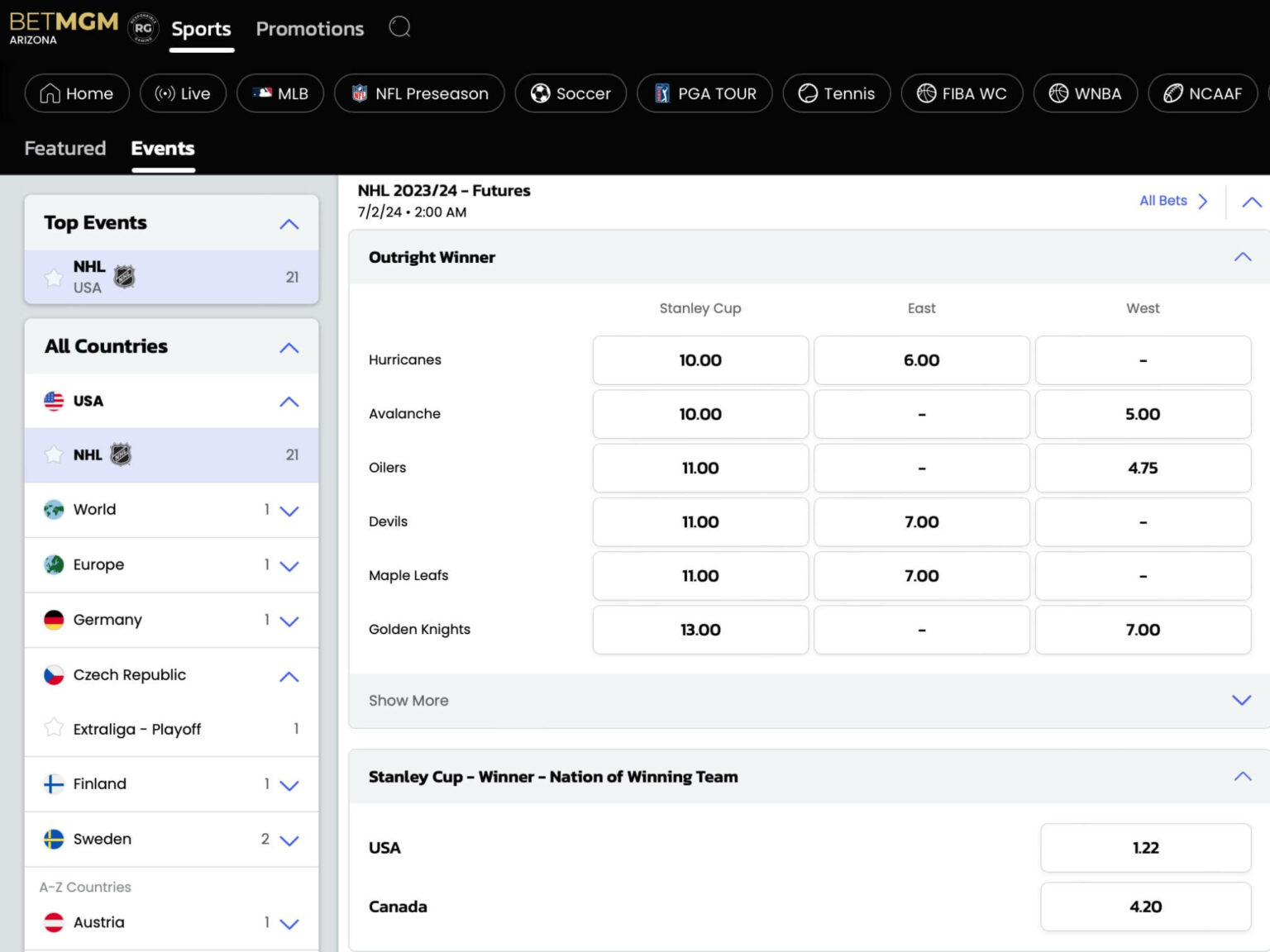Viewport: 1270px width, 952px height.
Task: Bet Maple Leafs Stanley Cup at 11.00
Action: click(700, 576)
